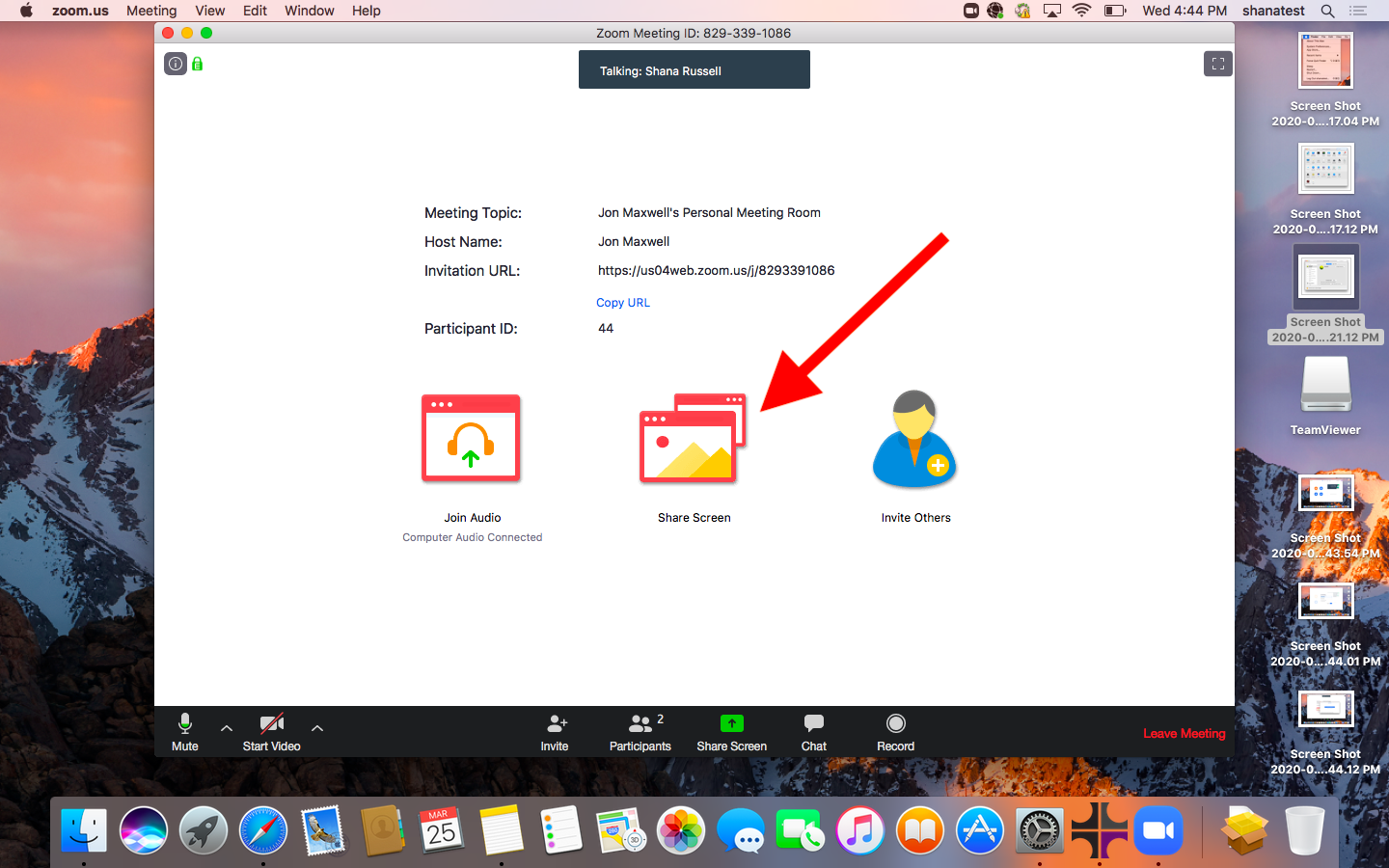The height and width of the screenshot is (868, 1389).
Task: Open Maps from the Dock
Action: pyautogui.click(x=620, y=829)
